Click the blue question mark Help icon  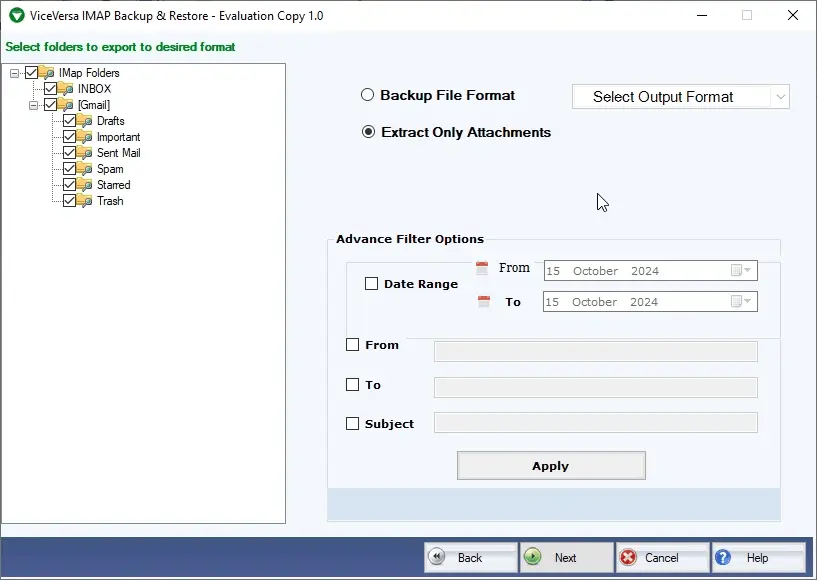(x=723, y=557)
